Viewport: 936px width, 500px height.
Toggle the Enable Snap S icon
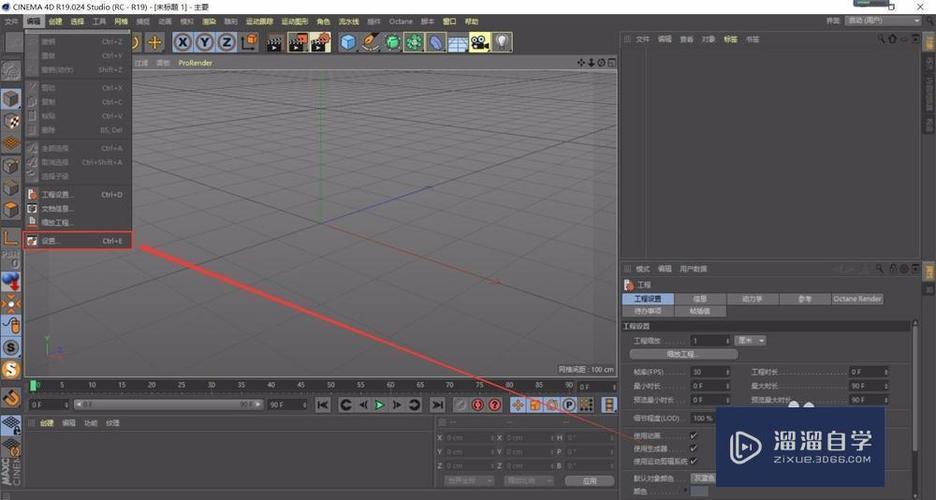tap(11, 348)
